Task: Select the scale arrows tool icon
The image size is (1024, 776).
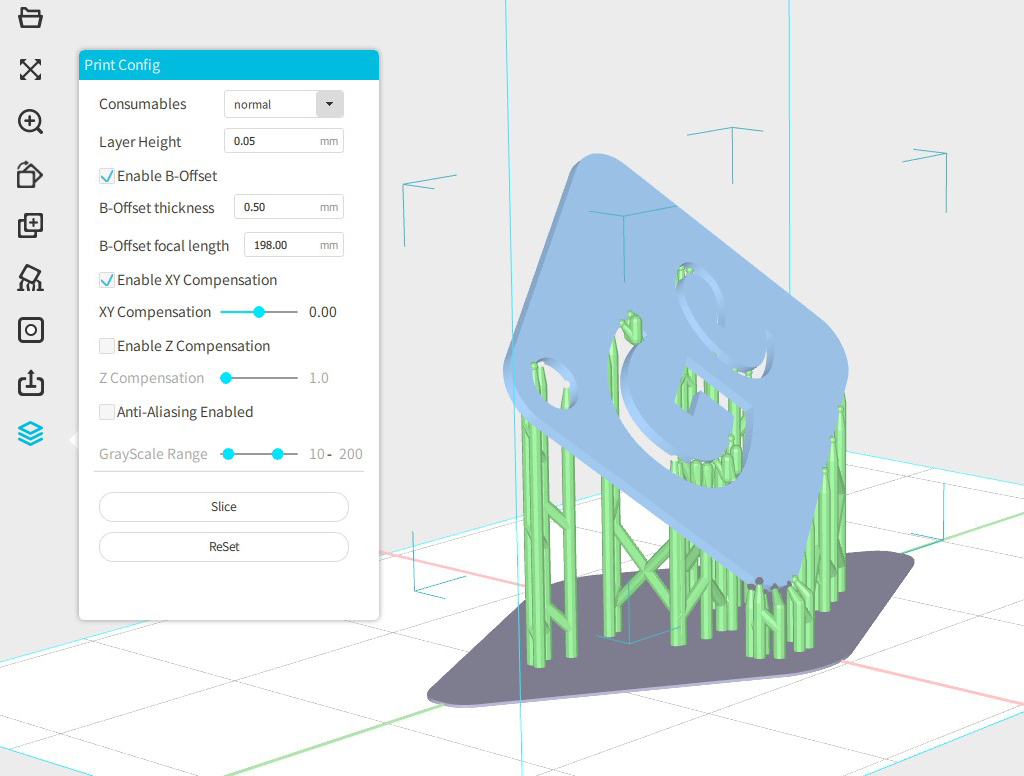Action: [x=30, y=69]
